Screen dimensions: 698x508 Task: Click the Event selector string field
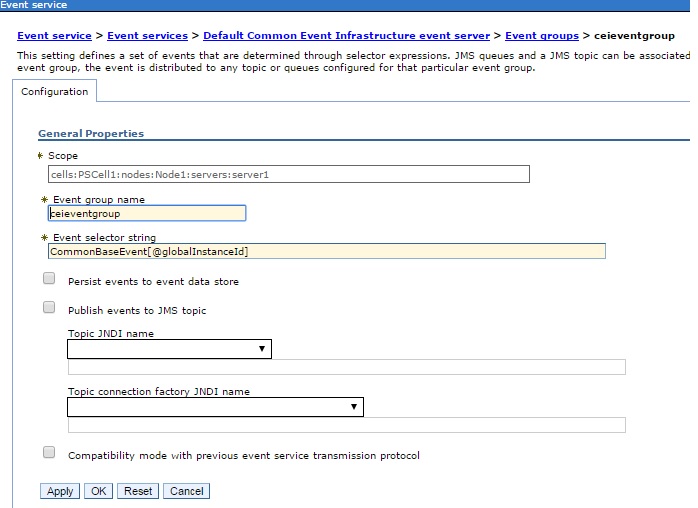pyautogui.click(x=327, y=251)
